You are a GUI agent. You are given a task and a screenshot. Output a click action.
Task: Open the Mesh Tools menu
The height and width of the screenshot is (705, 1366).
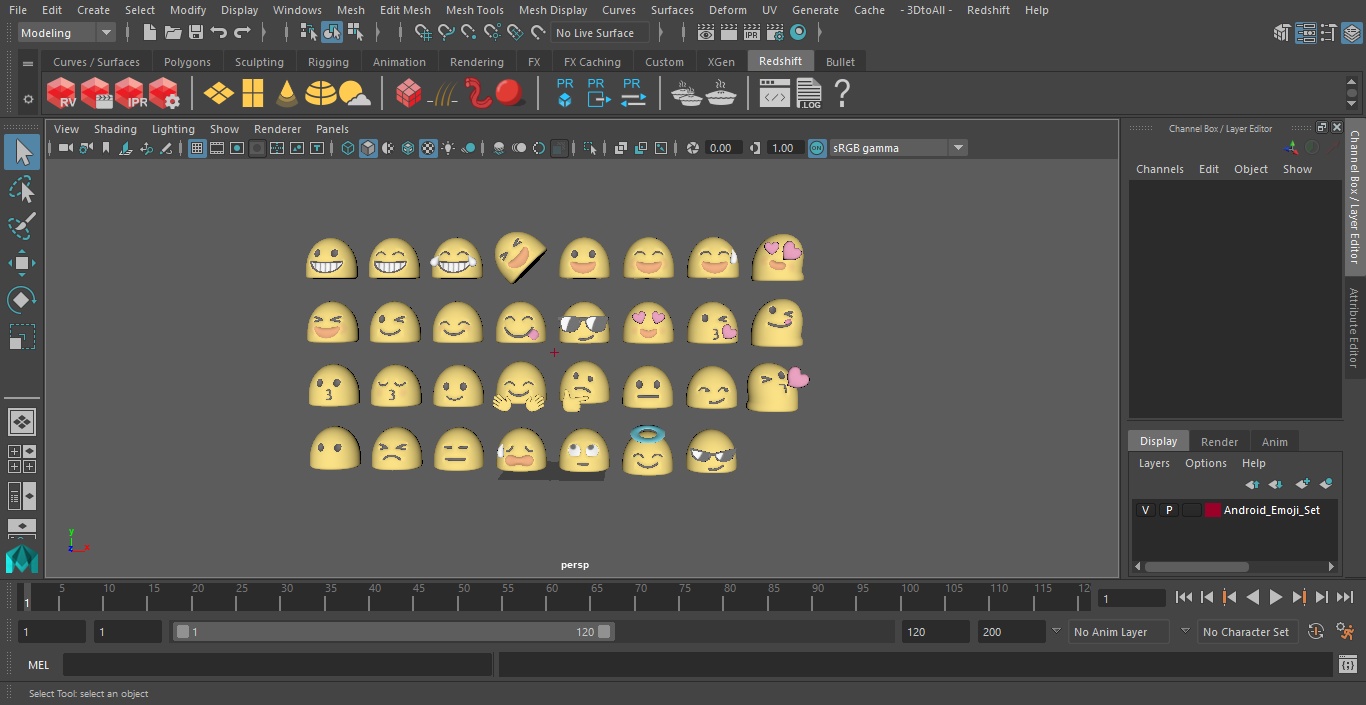474,10
